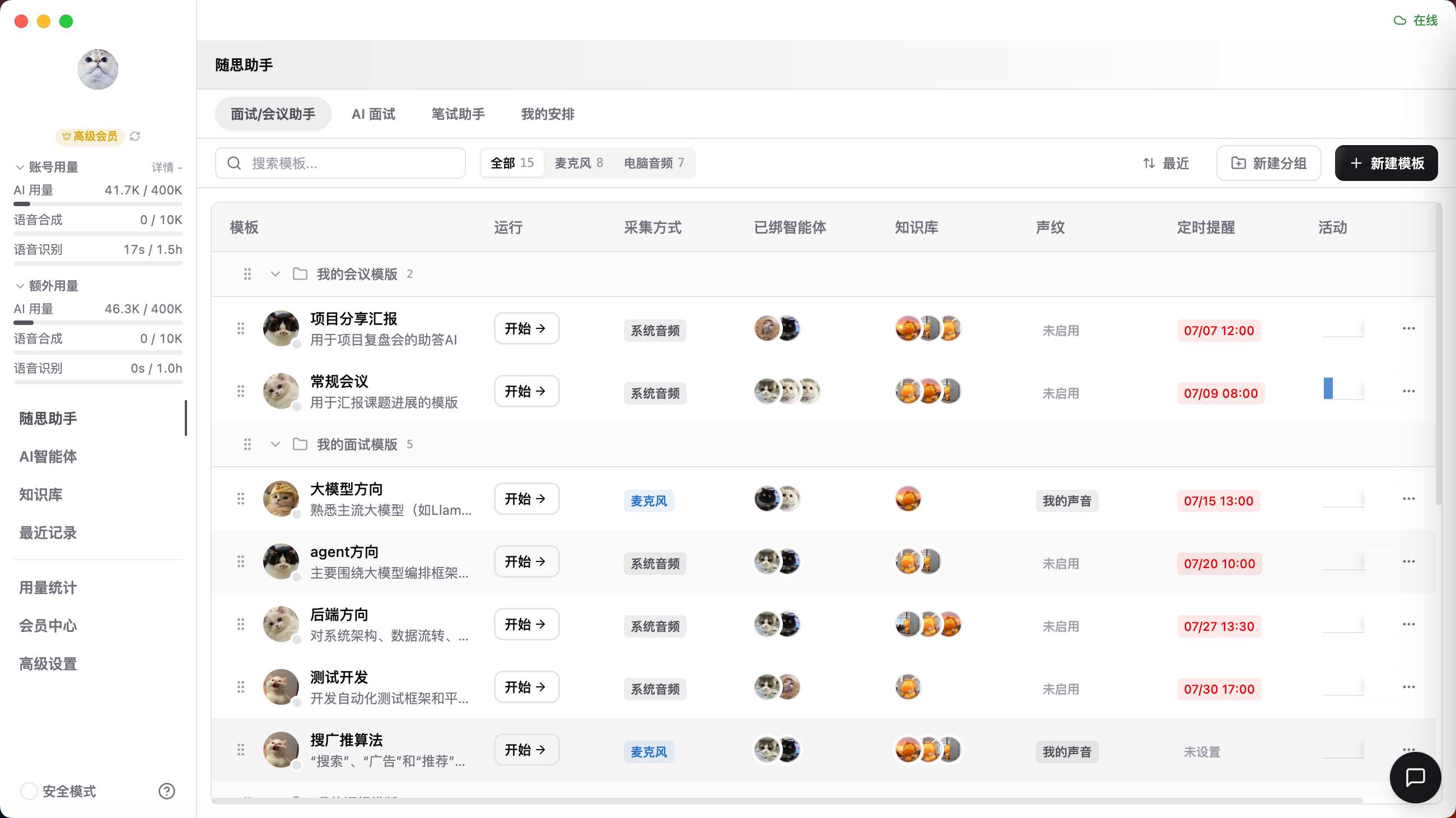This screenshot has height=818, width=1456.
Task: Click drag handle of 我的面试模版 group
Action: pyautogui.click(x=247, y=444)
